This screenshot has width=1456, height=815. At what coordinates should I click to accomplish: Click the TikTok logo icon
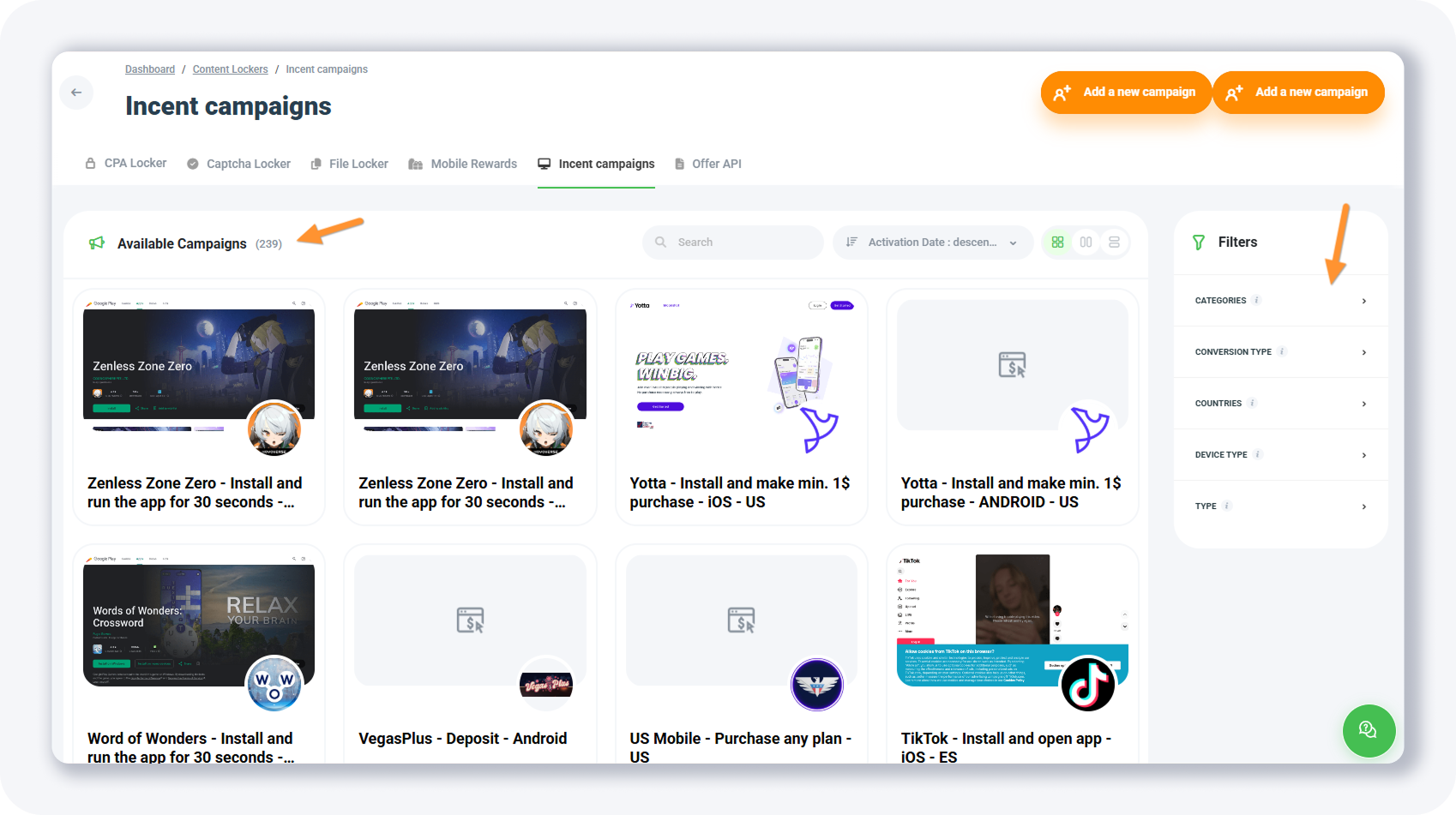coord(1087,684)
